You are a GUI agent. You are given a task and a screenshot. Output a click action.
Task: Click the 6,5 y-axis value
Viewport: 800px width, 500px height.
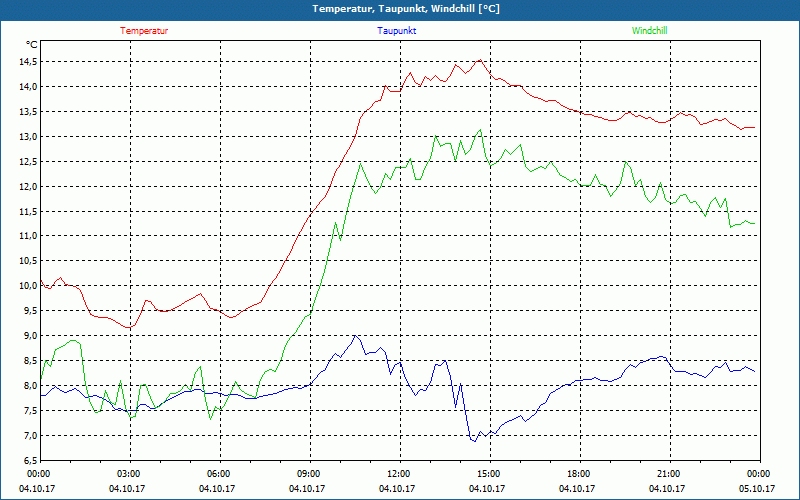30,461
